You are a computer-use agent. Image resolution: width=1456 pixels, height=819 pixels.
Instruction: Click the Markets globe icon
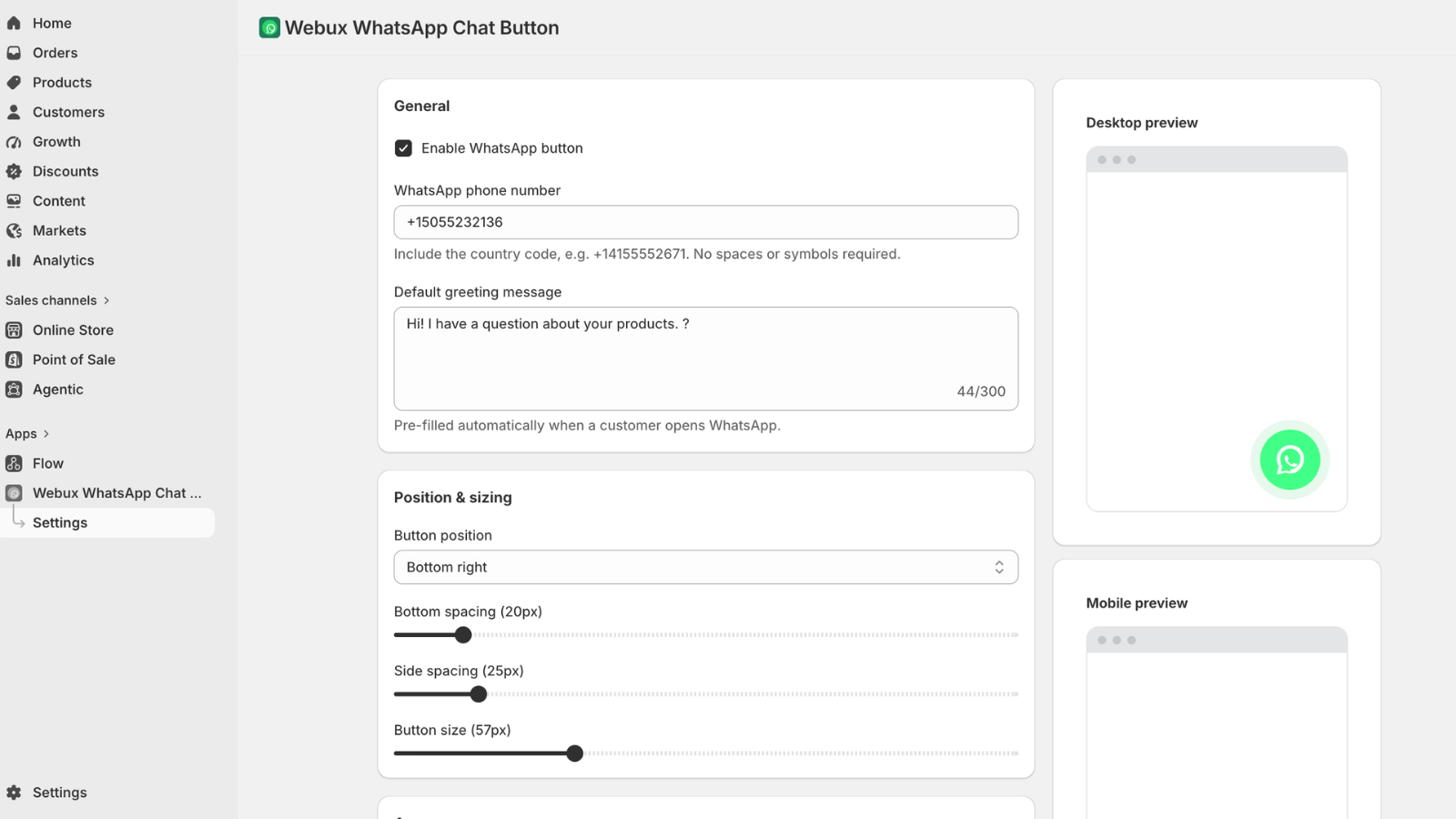[14, 231]
